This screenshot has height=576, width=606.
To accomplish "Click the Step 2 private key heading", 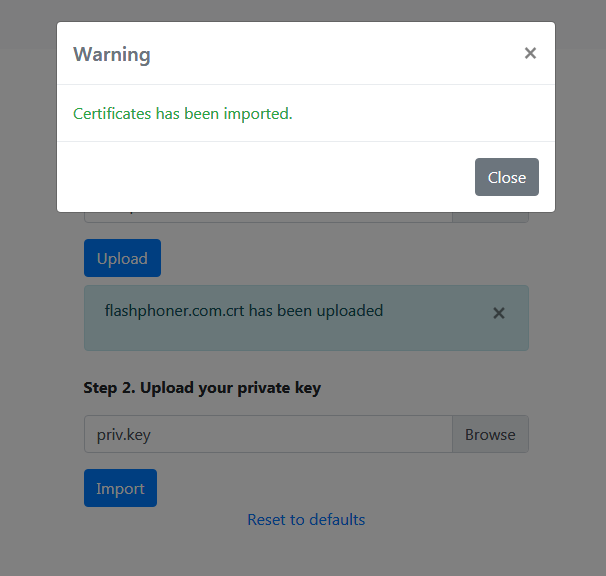I will 202,388.
